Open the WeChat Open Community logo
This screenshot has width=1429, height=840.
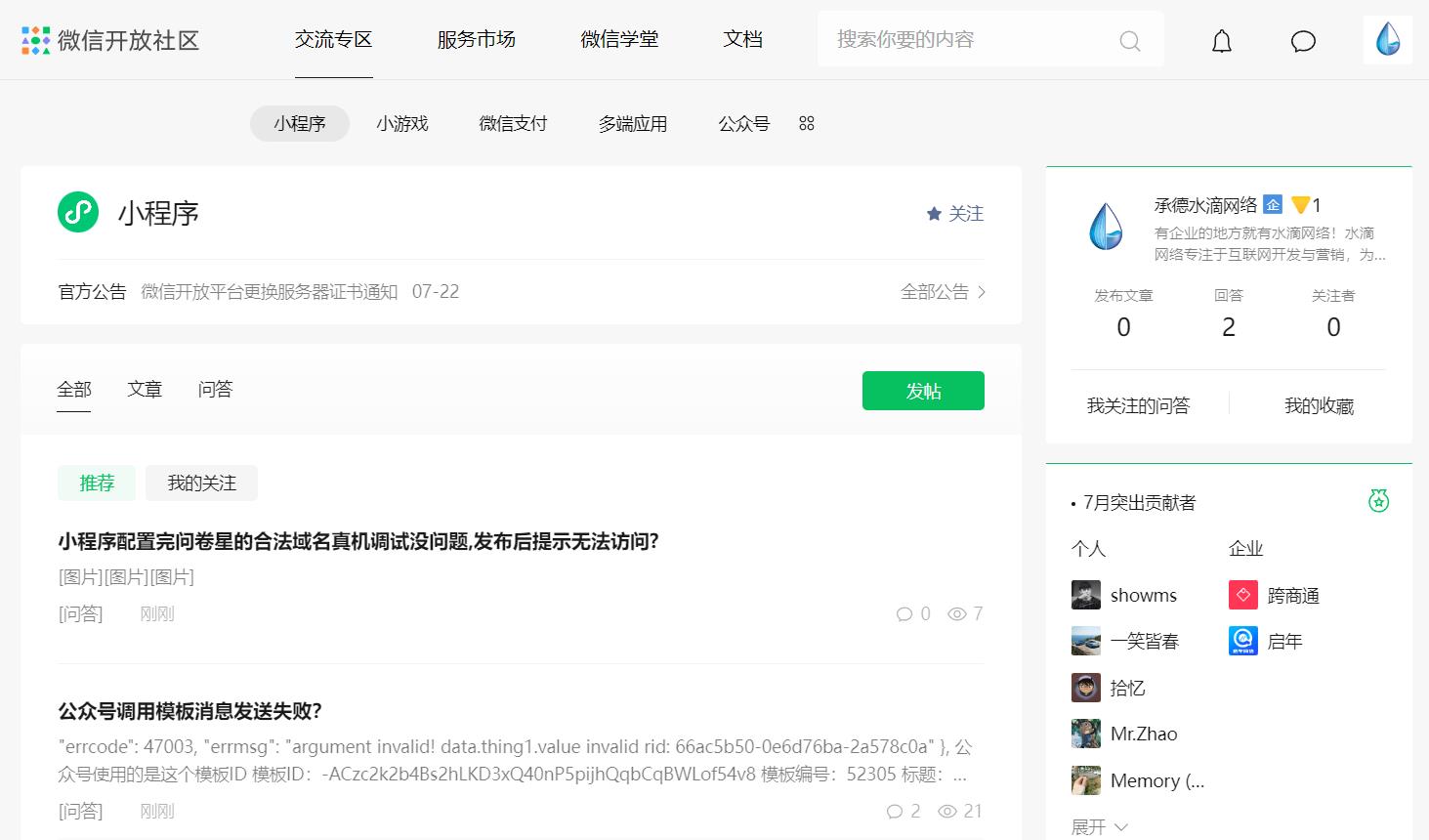tap(110, 40)
